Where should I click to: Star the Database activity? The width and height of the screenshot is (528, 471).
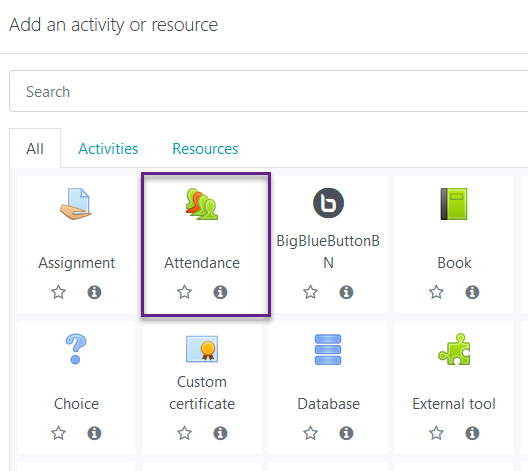point(310,433)
